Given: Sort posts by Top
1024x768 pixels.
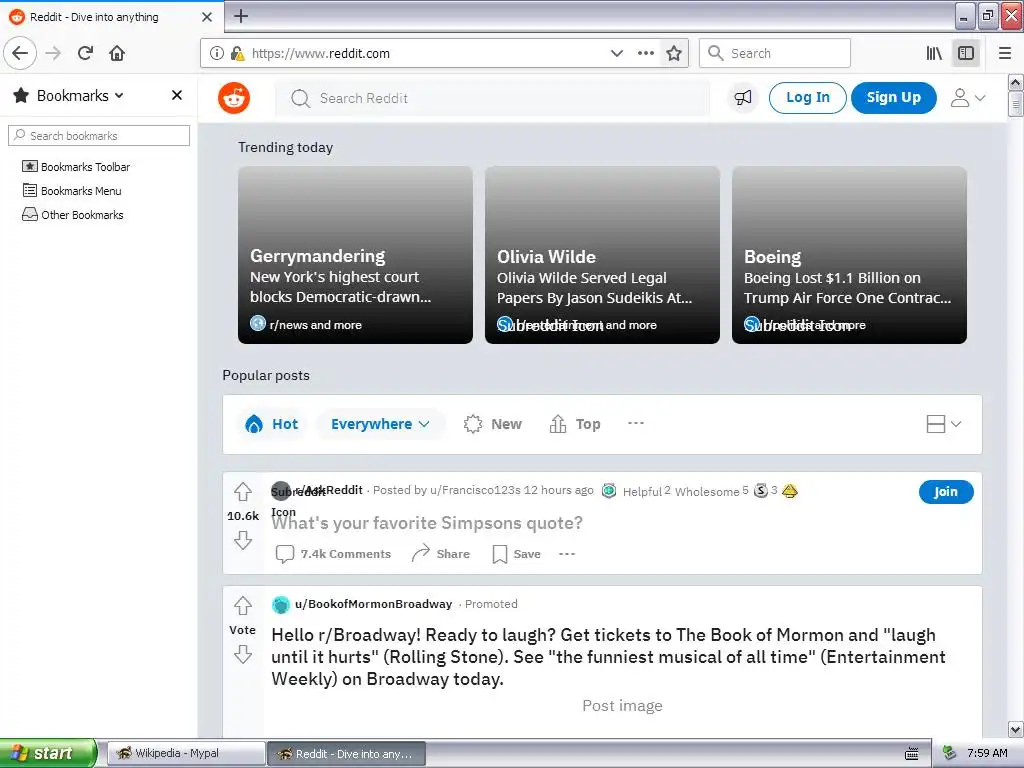Looking at the screenshot, I should pos(575,424).
